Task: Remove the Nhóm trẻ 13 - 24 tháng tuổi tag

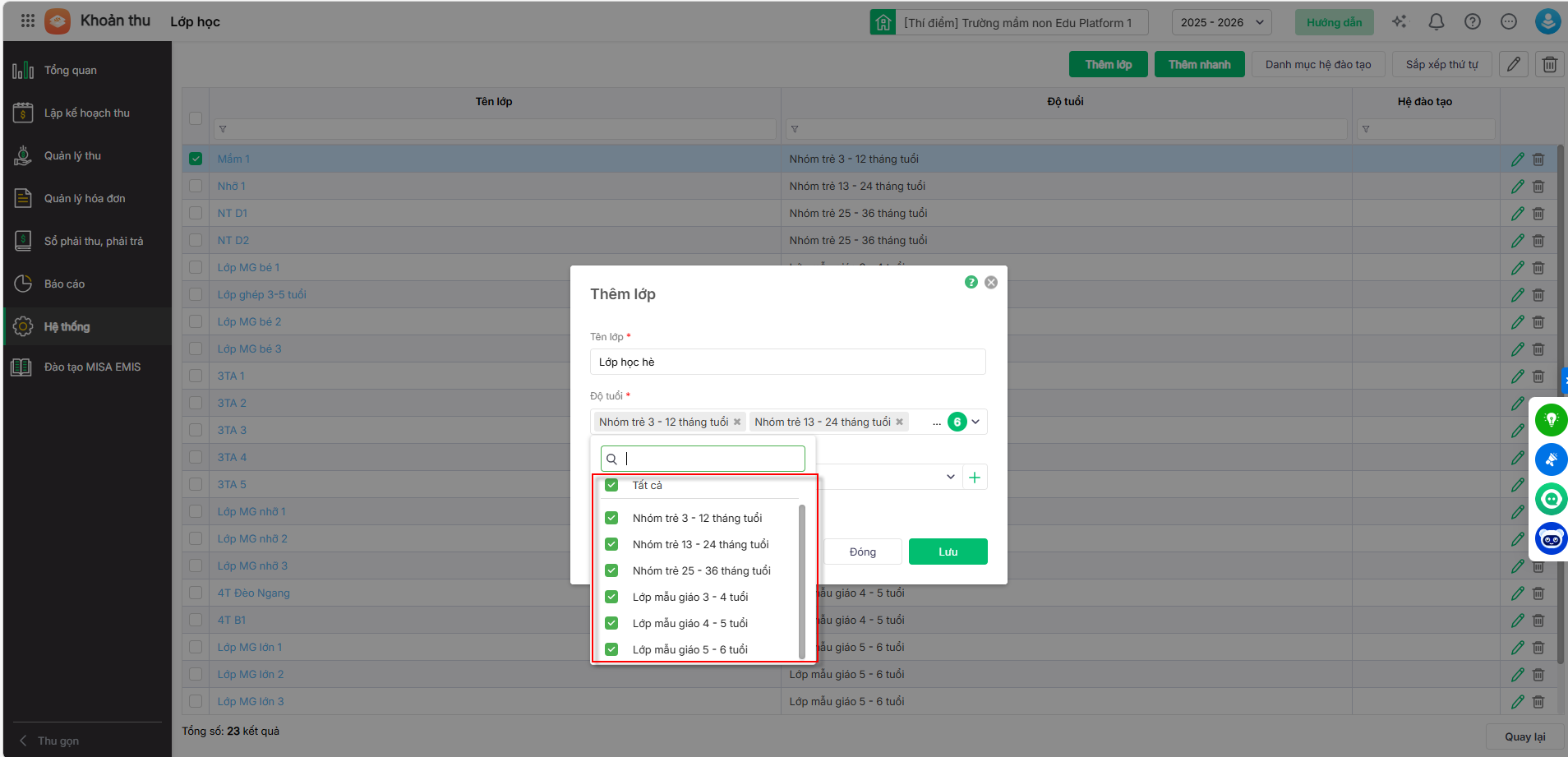Action: click(x=900, y=422)
